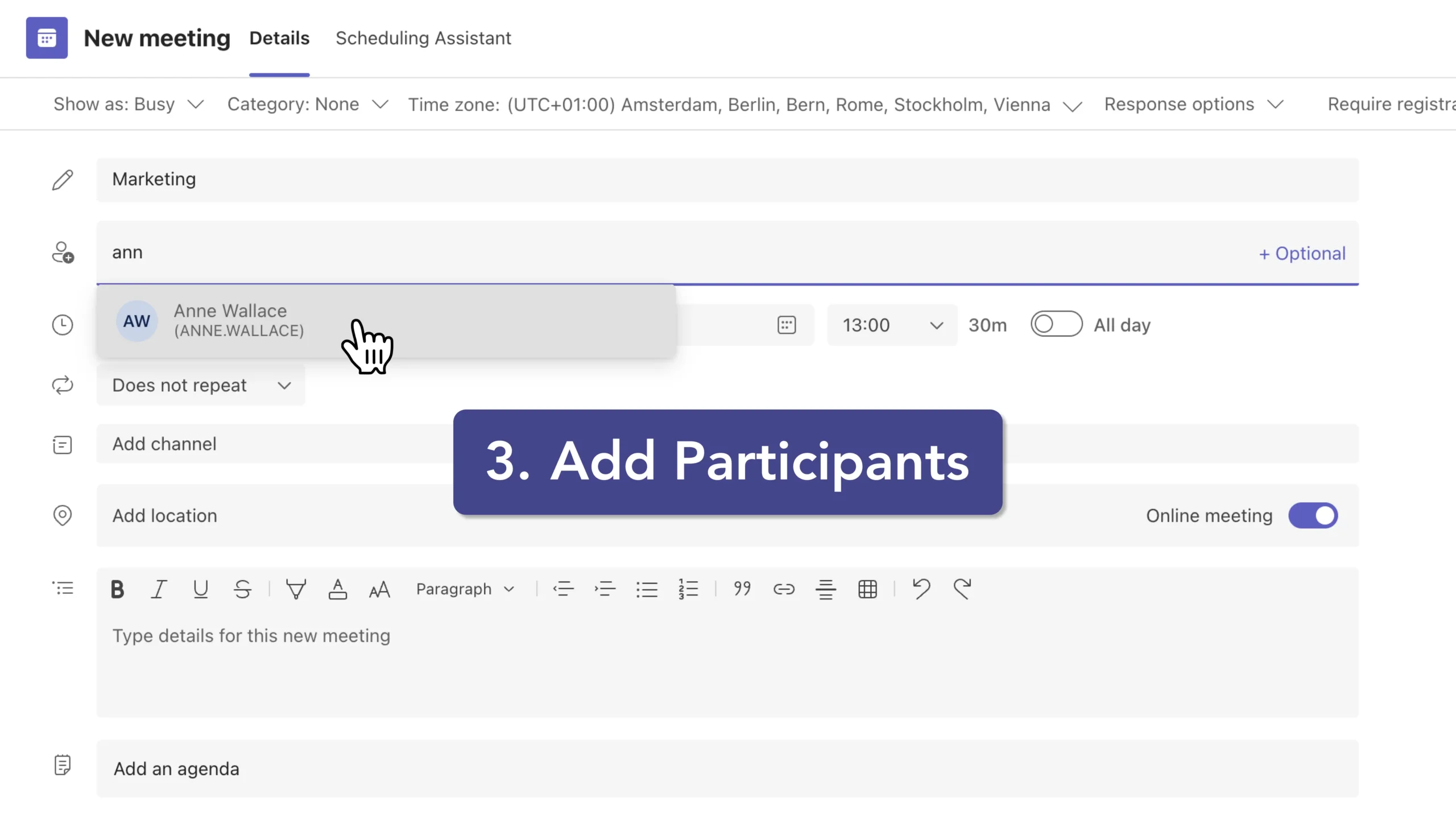Click the + Optional attendees link
The height and width of the screenshot is (819, 1456).
click(x=1302, y=253)
